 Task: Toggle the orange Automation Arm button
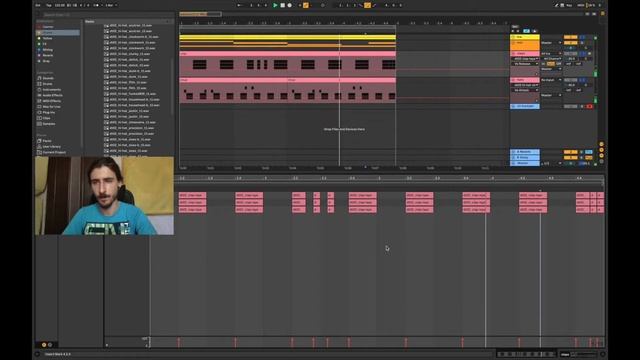click(x=306, y=5)
